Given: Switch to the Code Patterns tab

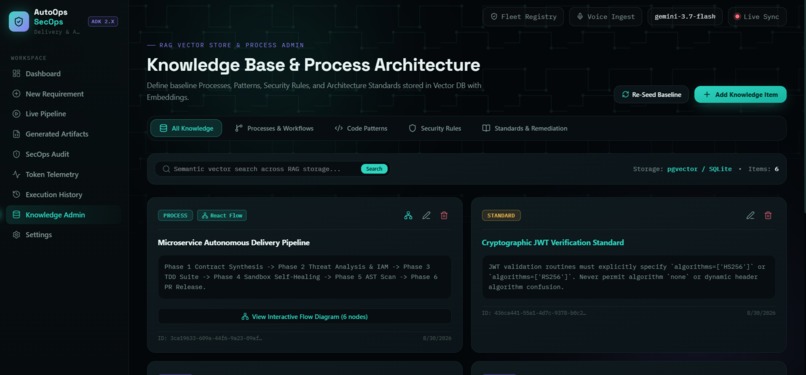Looking at the screenshot, I should coord(361,128).
